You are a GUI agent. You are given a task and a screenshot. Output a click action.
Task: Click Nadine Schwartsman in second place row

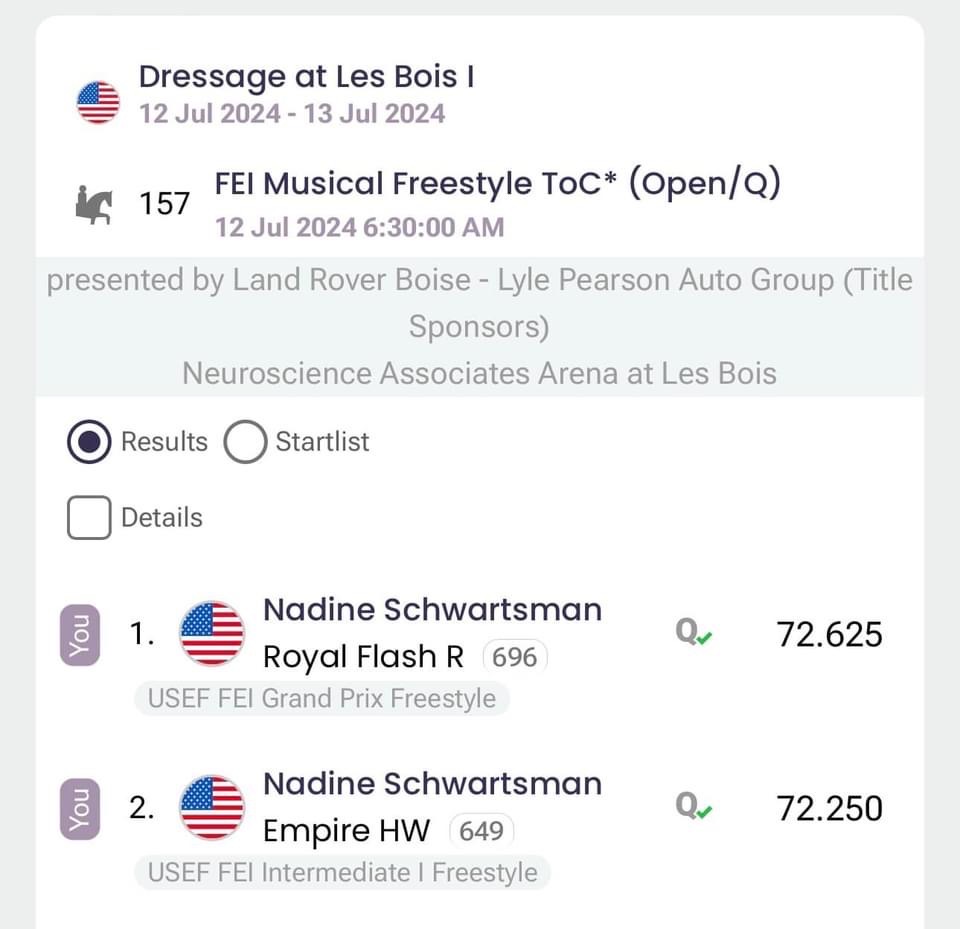click(432, 784)
